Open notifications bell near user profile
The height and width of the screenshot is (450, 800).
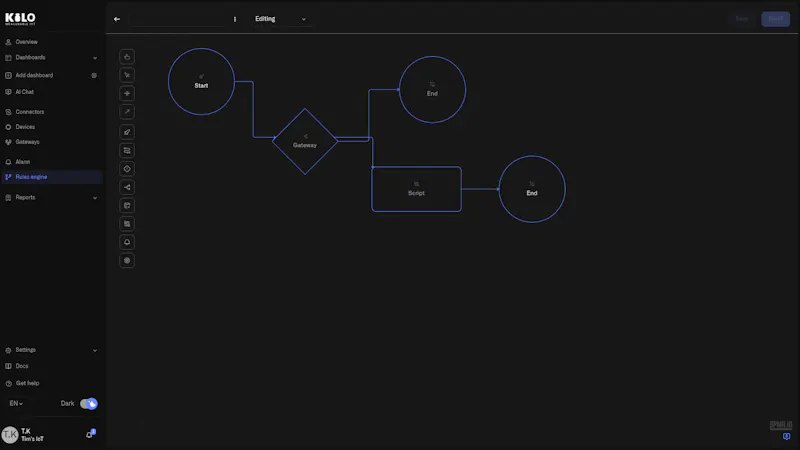click(90, 434)
